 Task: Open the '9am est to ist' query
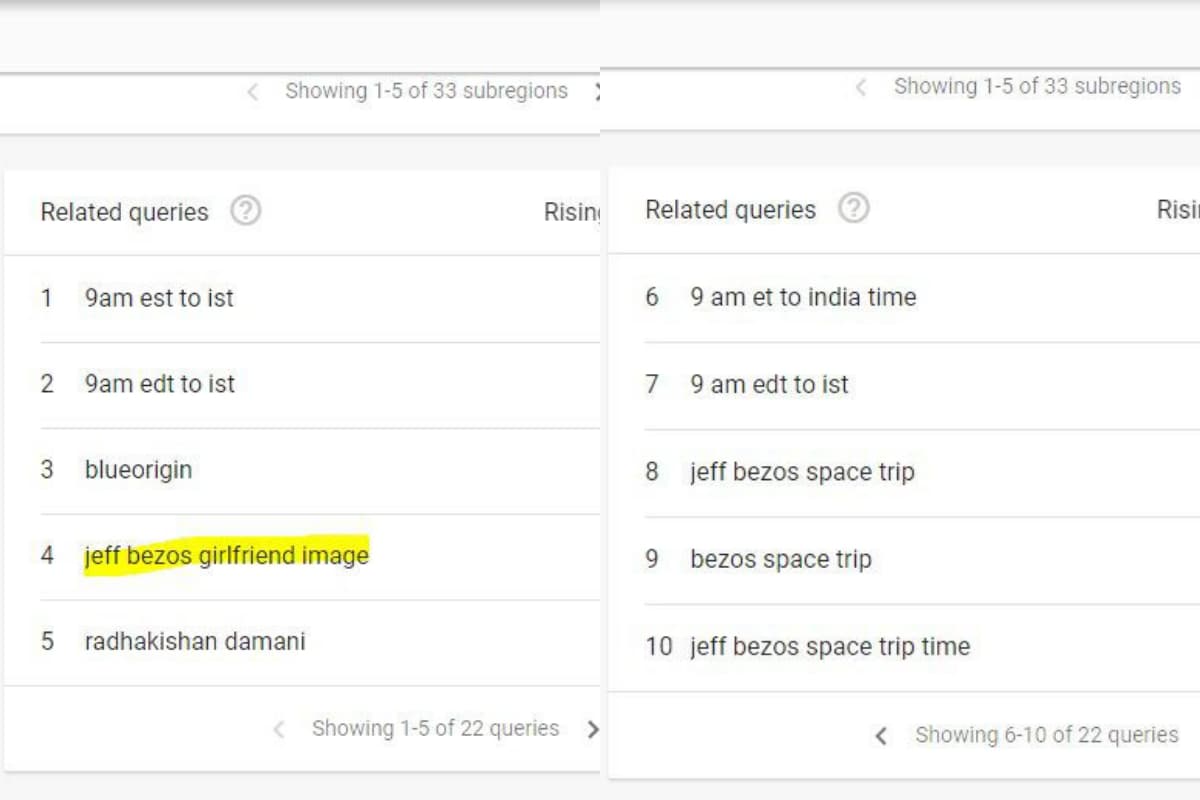[x=159, y=298]
